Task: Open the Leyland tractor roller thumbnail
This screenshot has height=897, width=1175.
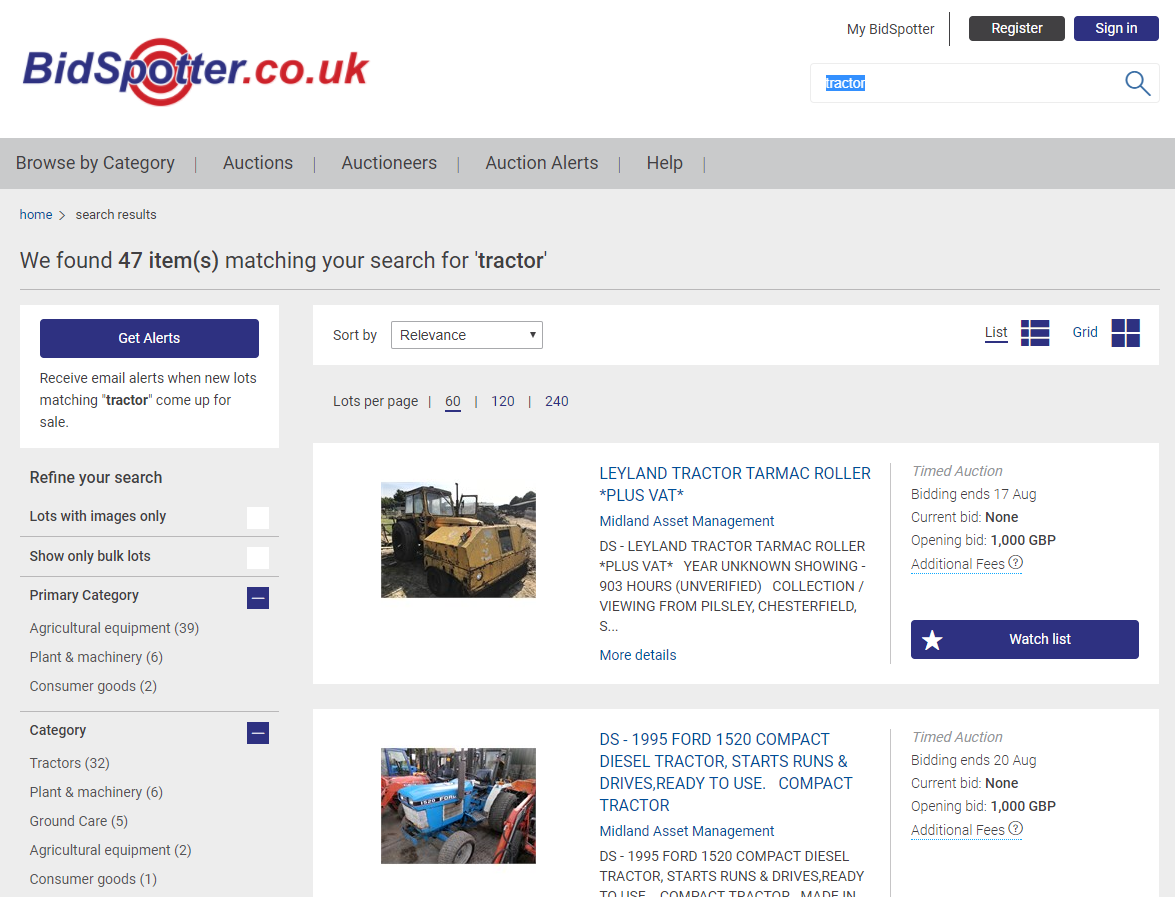Action: point(458,540)
